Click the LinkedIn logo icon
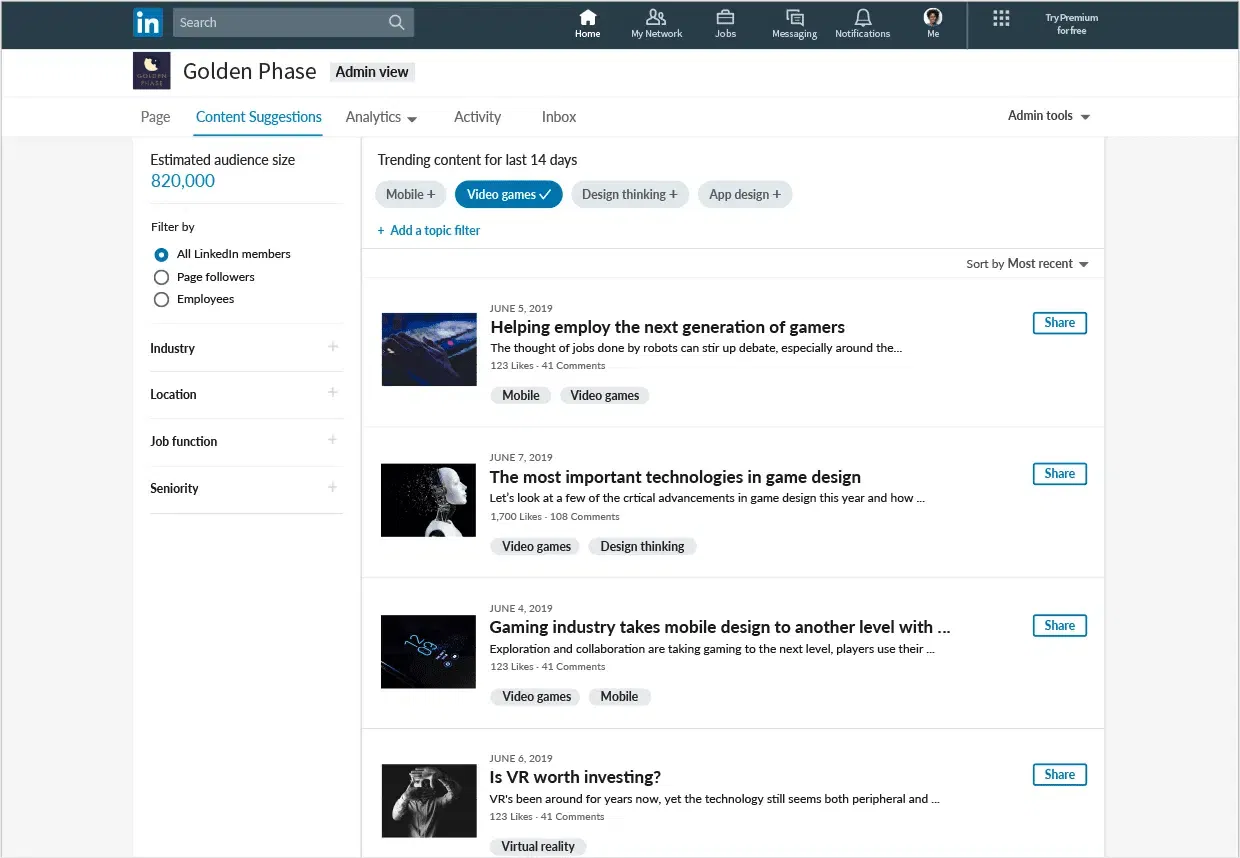The height and width of the screenshot is (858, 1240). click(148, 22)
